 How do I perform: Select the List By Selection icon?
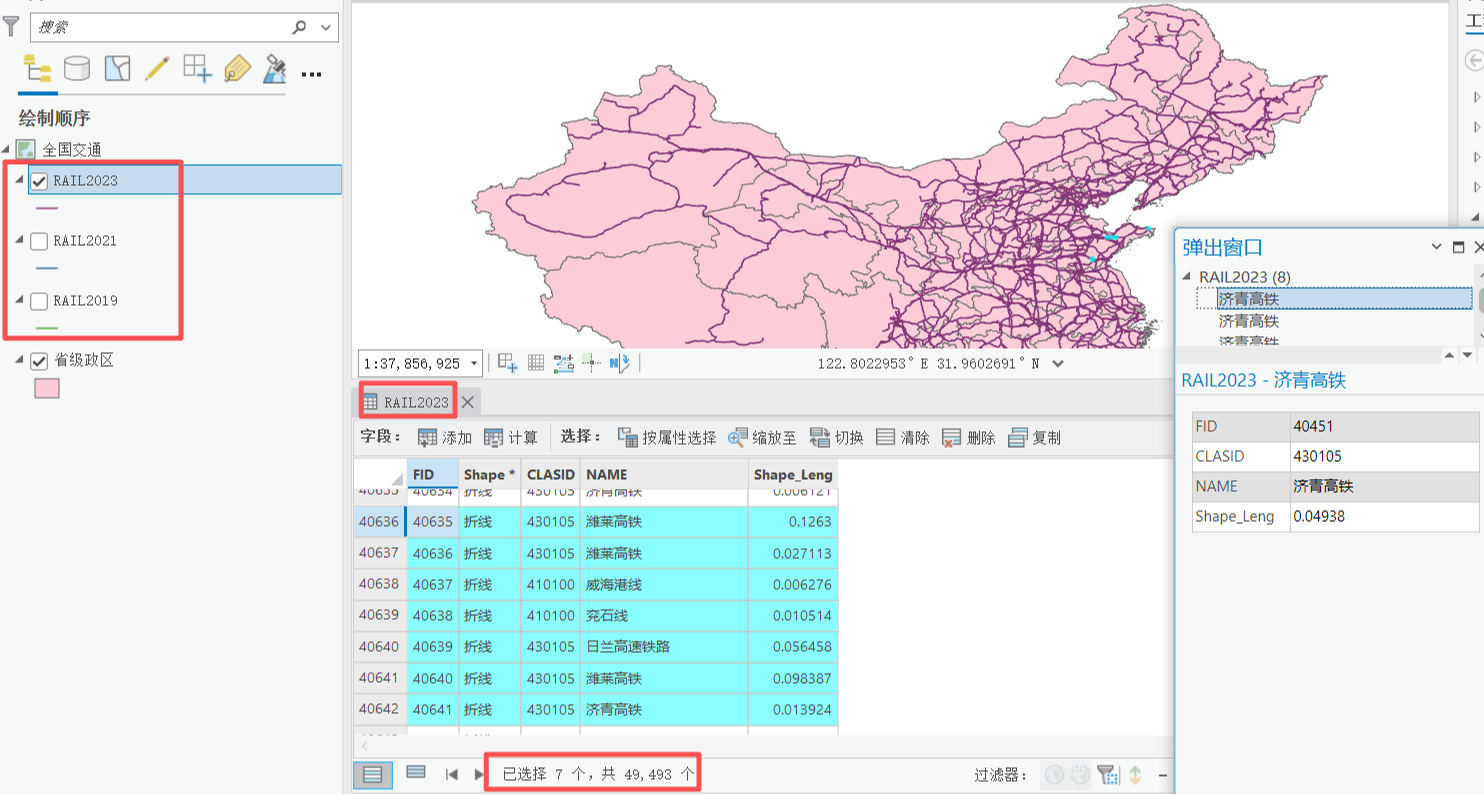[x=117, y=68]
